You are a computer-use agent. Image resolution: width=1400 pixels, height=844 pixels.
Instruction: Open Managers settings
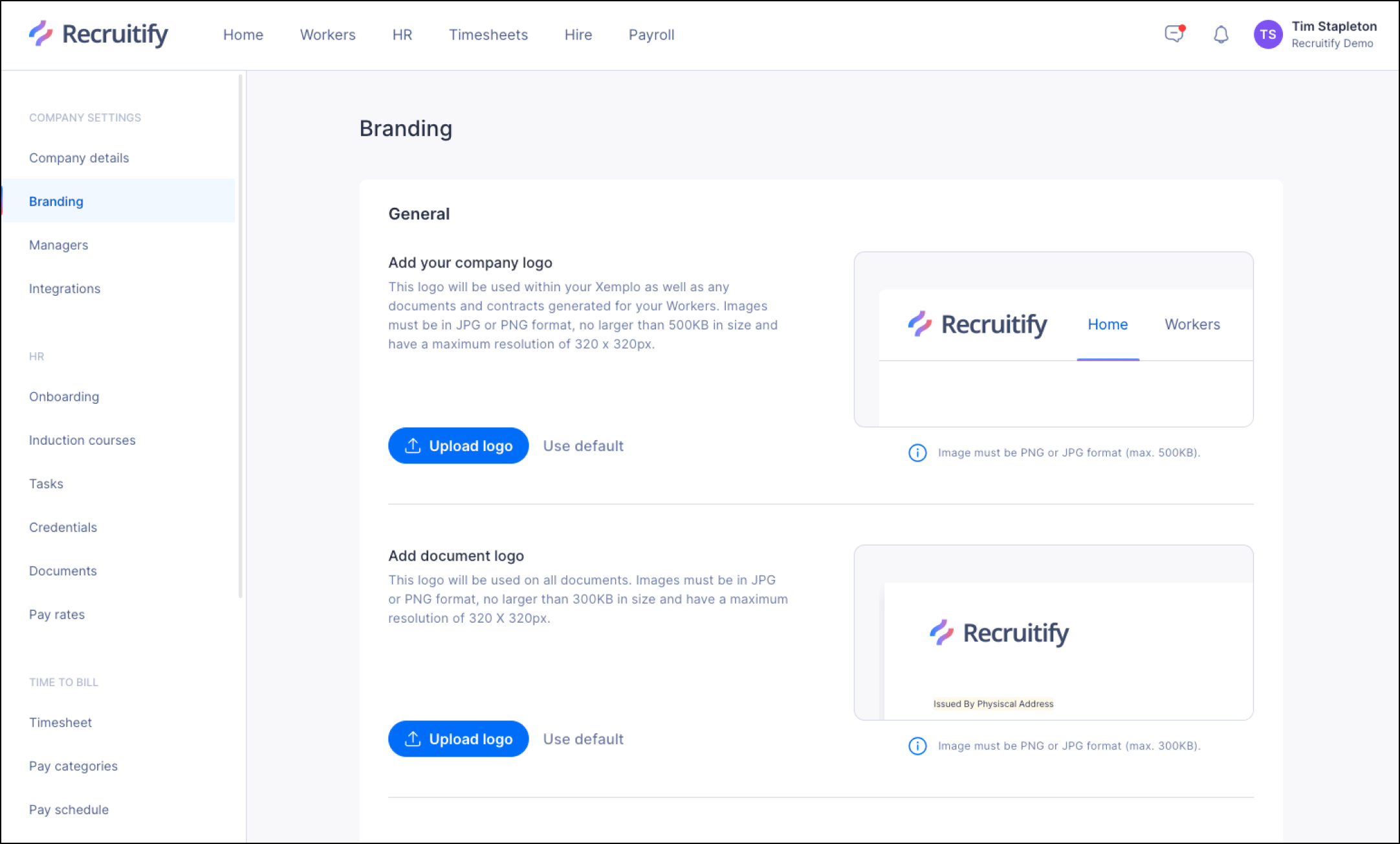(x=58, y=245)
